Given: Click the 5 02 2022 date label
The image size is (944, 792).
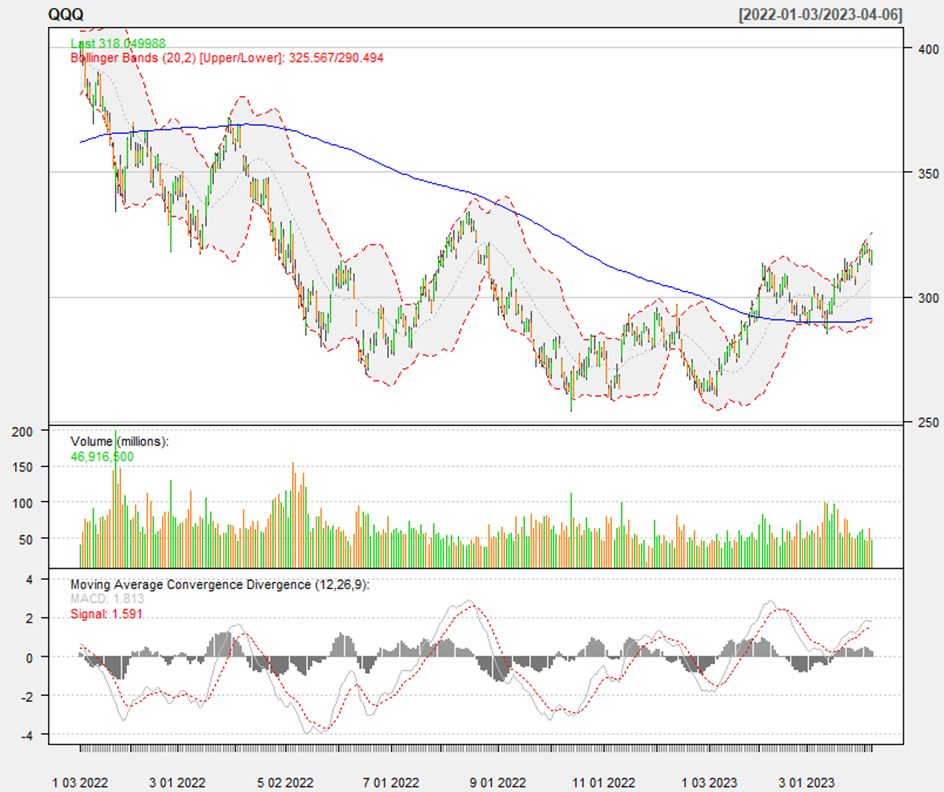Looking at the screenshot, I should tap(285, 783).
